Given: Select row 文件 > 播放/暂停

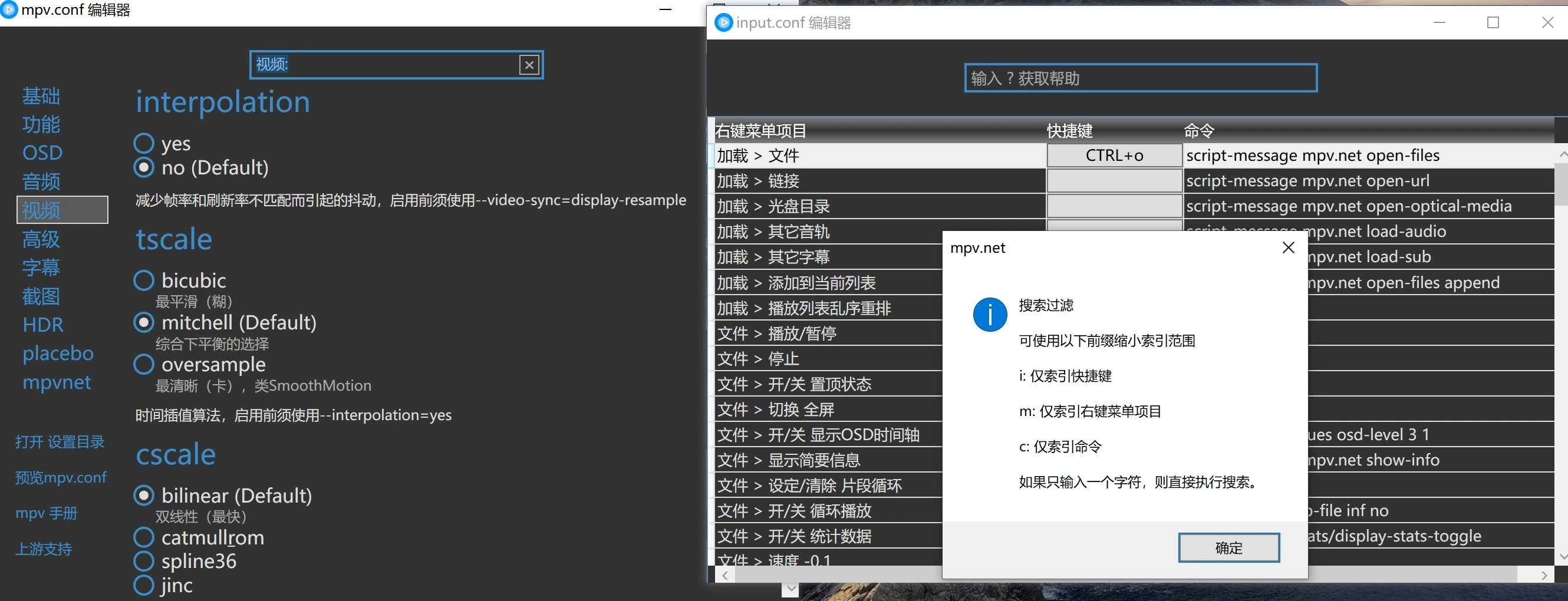Looking at the screenshot, I should tap(828, 333).
